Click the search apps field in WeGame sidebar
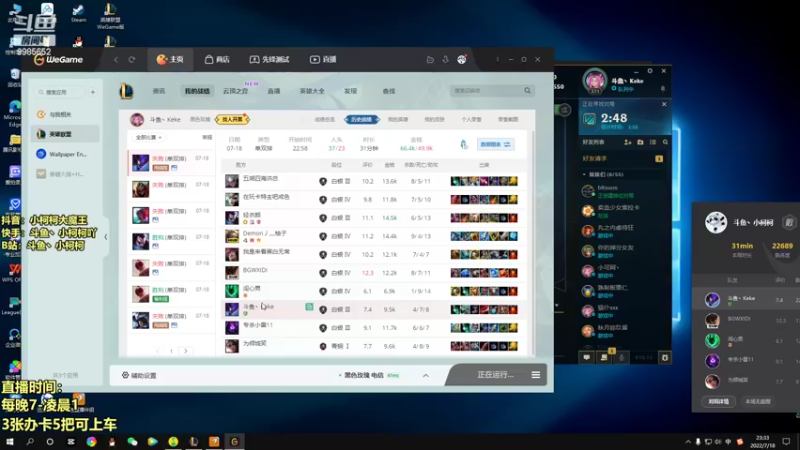This screenshot has width=800, height=450. point(60,92)
